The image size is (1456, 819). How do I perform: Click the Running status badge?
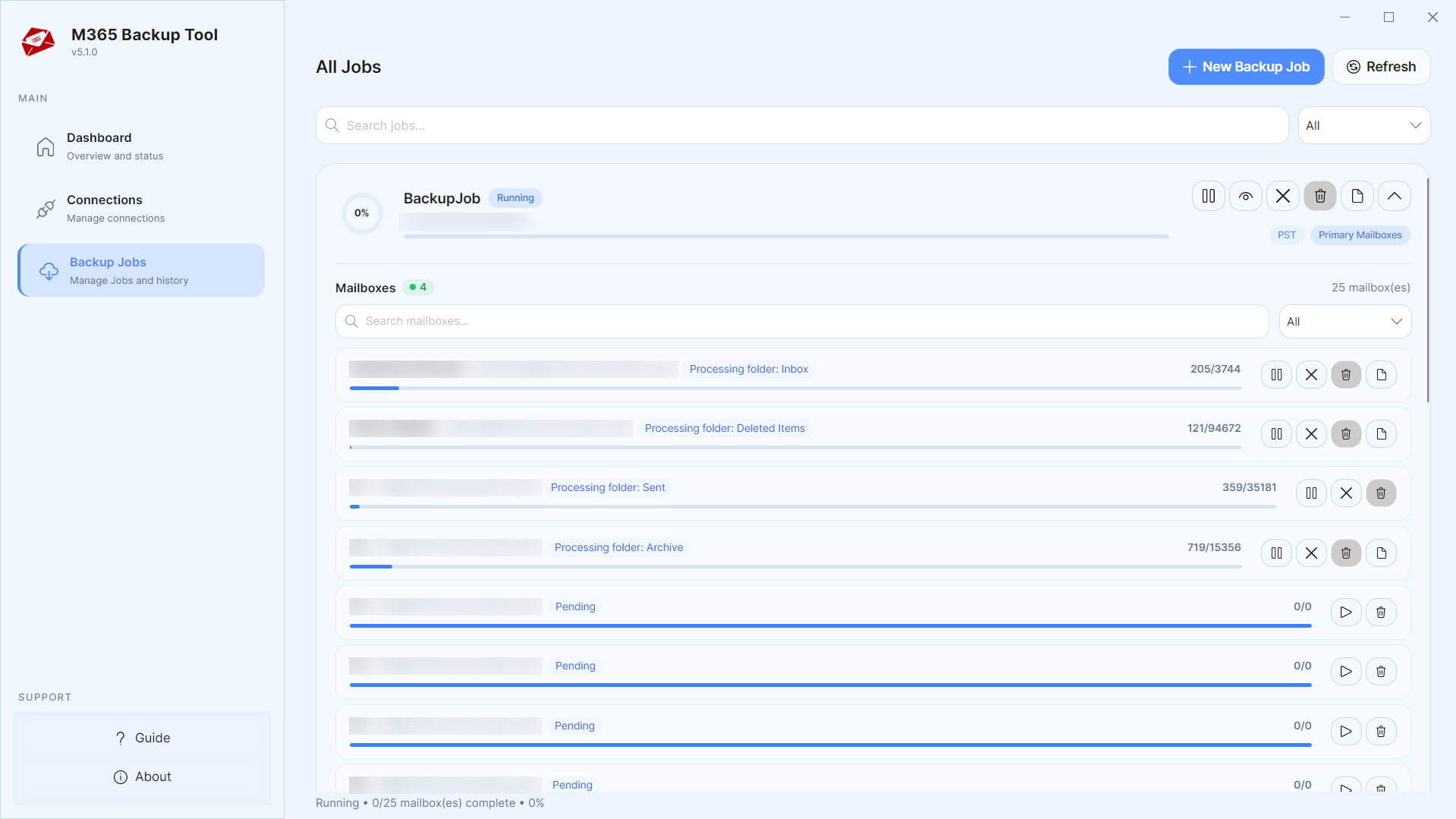pyautogui.click(x=515, y=198)
